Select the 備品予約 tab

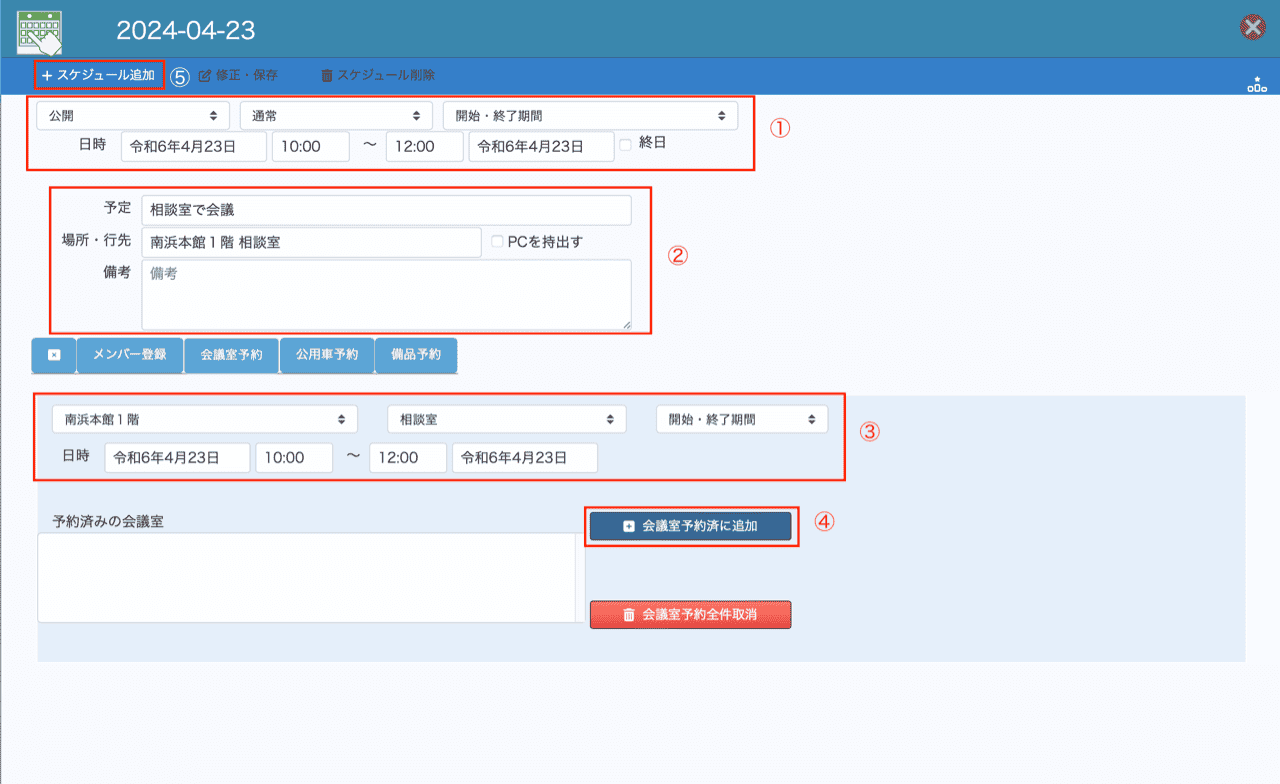coord(416,355)
